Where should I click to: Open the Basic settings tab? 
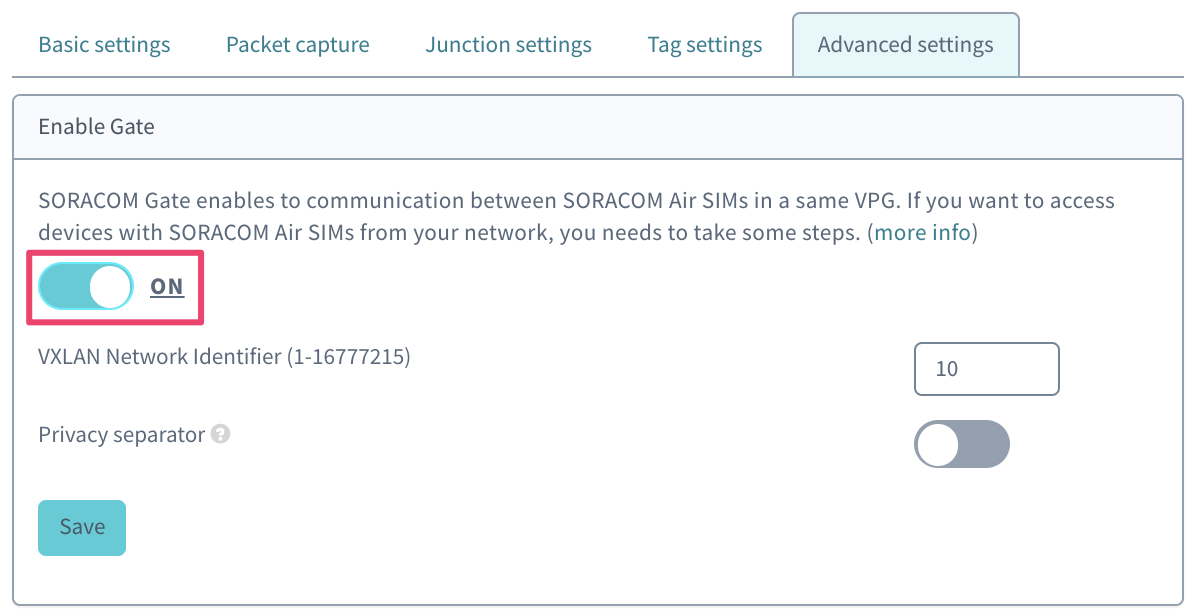[104, 45]
